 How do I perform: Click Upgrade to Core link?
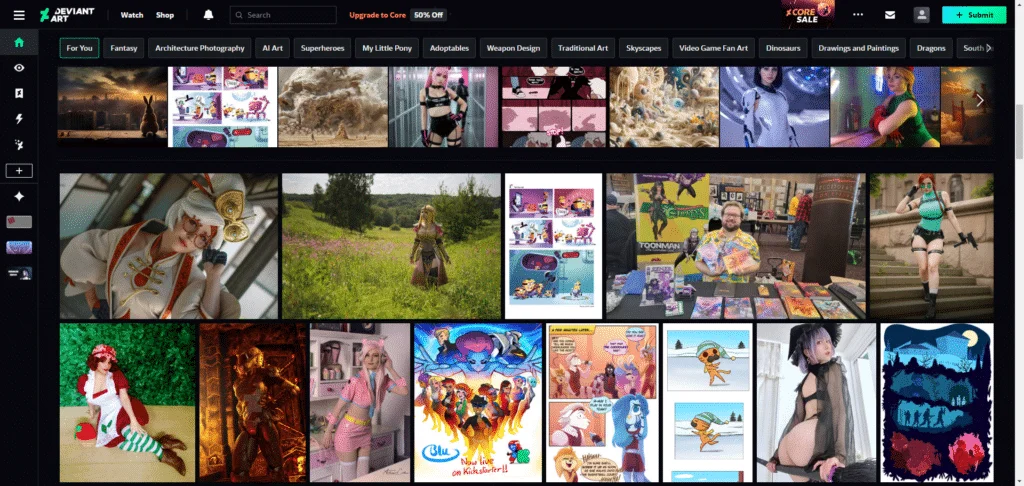pyautogui.click(x=377, y=15)
